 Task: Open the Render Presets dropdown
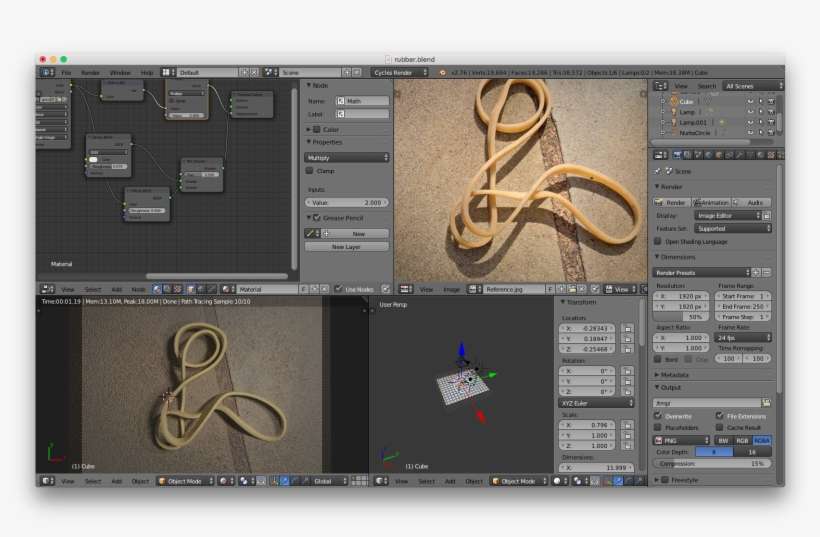tap(701, 272)
